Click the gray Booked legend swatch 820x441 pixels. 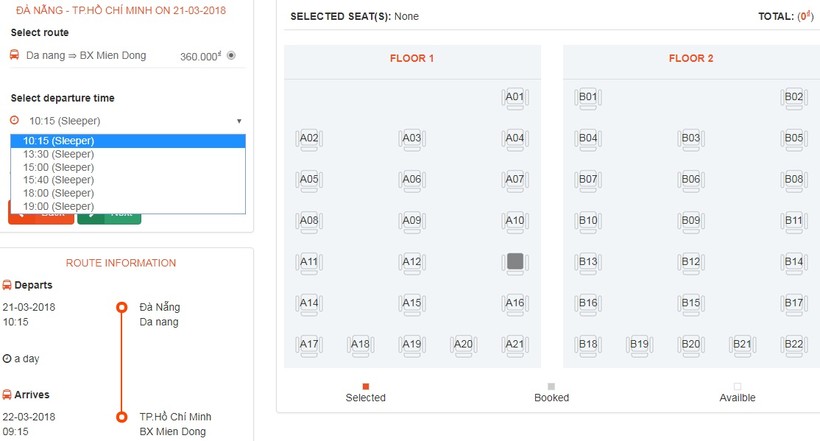pyautogui.click(x=551, y=386)
